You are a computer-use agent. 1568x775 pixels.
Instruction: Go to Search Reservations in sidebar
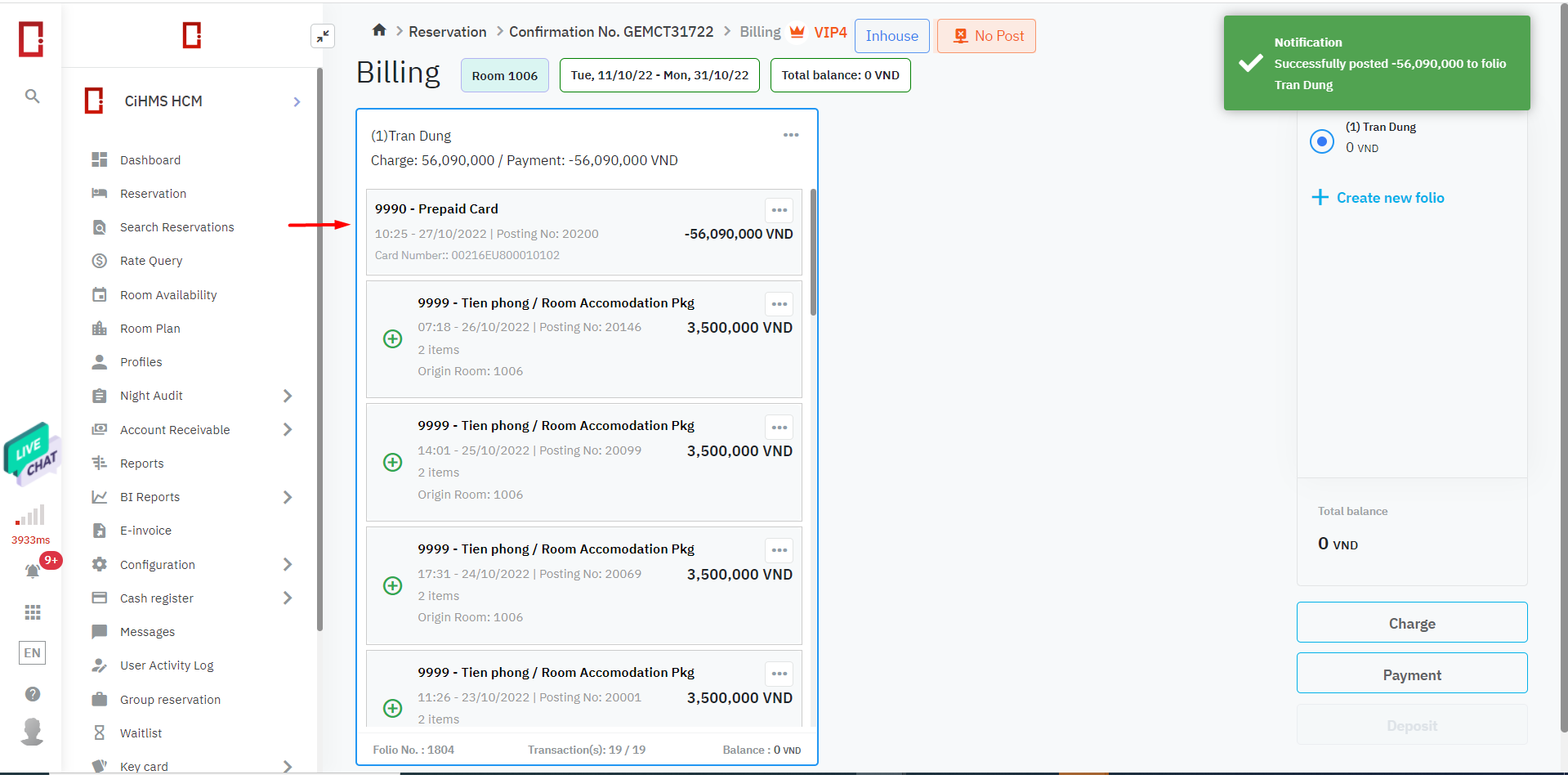pos(176,227)
